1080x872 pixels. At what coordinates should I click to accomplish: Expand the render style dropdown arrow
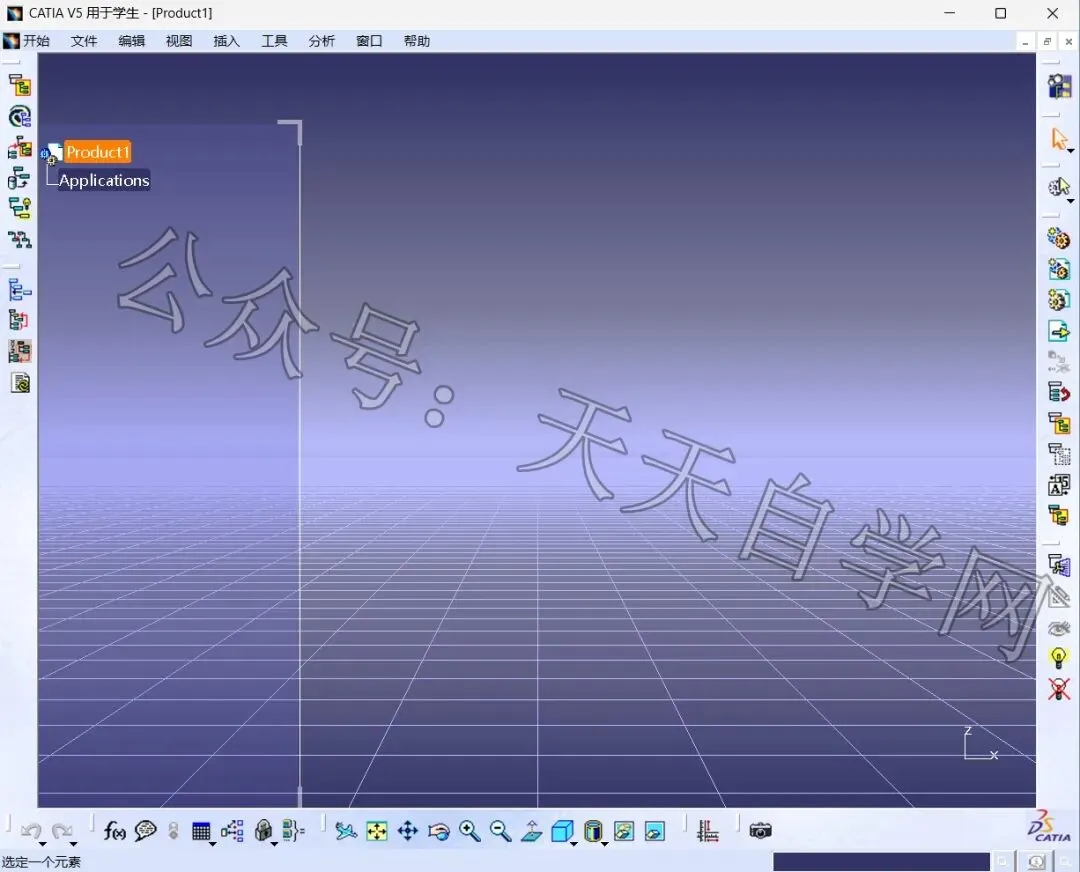click(605, 844)
